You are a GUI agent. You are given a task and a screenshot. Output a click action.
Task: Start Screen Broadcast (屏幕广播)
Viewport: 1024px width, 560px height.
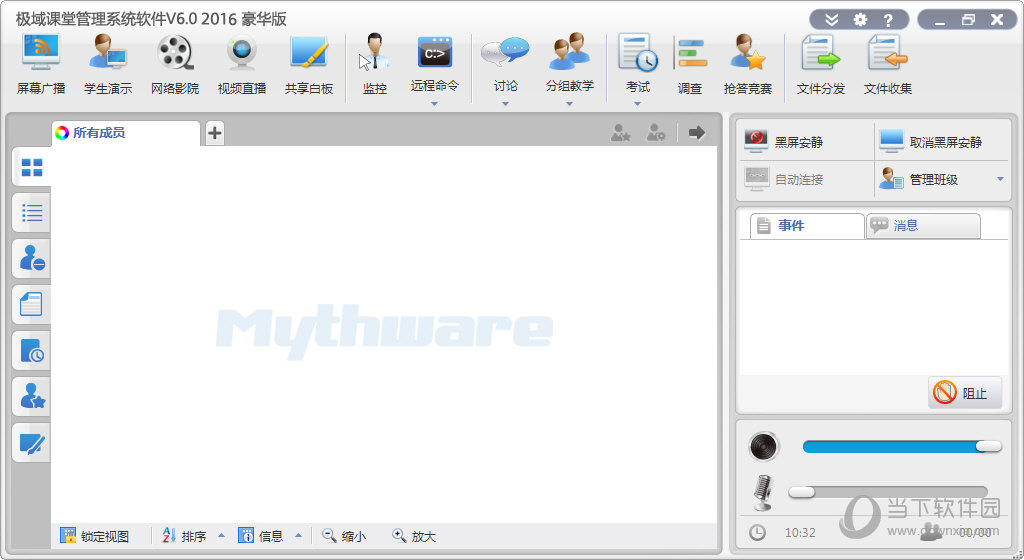pyautogui.click(x=41, y=65)
